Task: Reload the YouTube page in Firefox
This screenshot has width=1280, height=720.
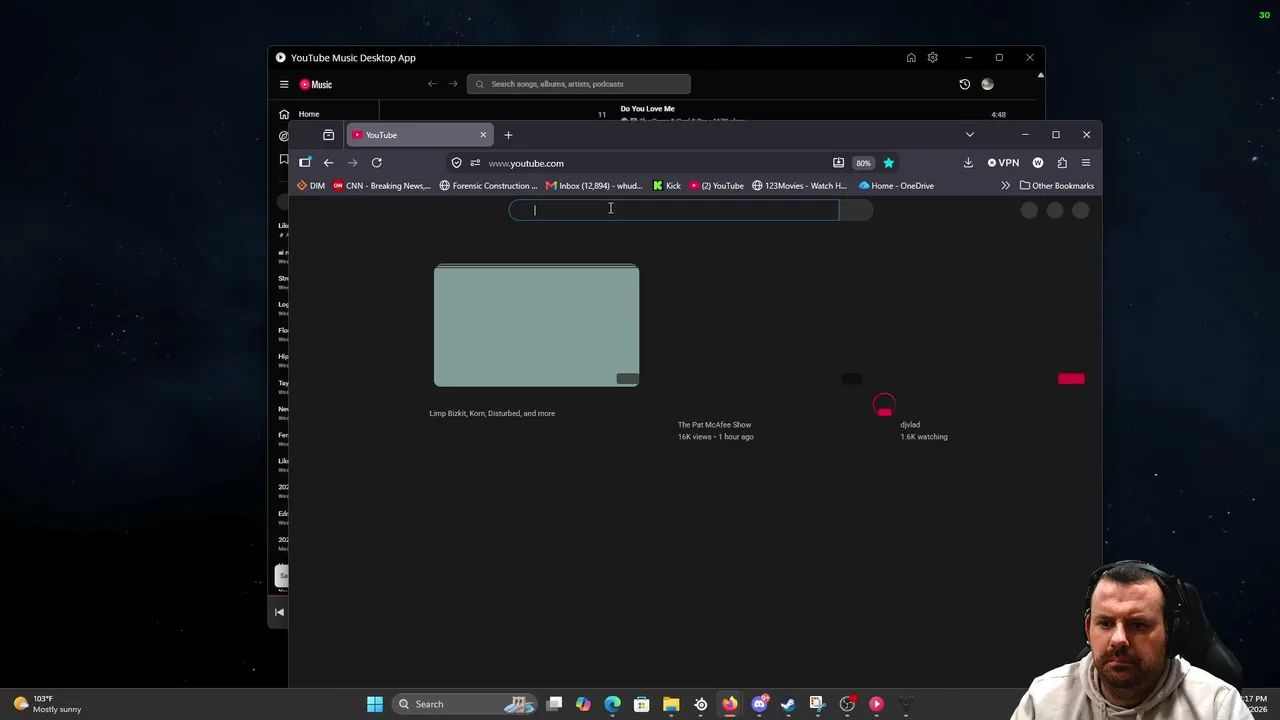Action: [x=377, y=163]
